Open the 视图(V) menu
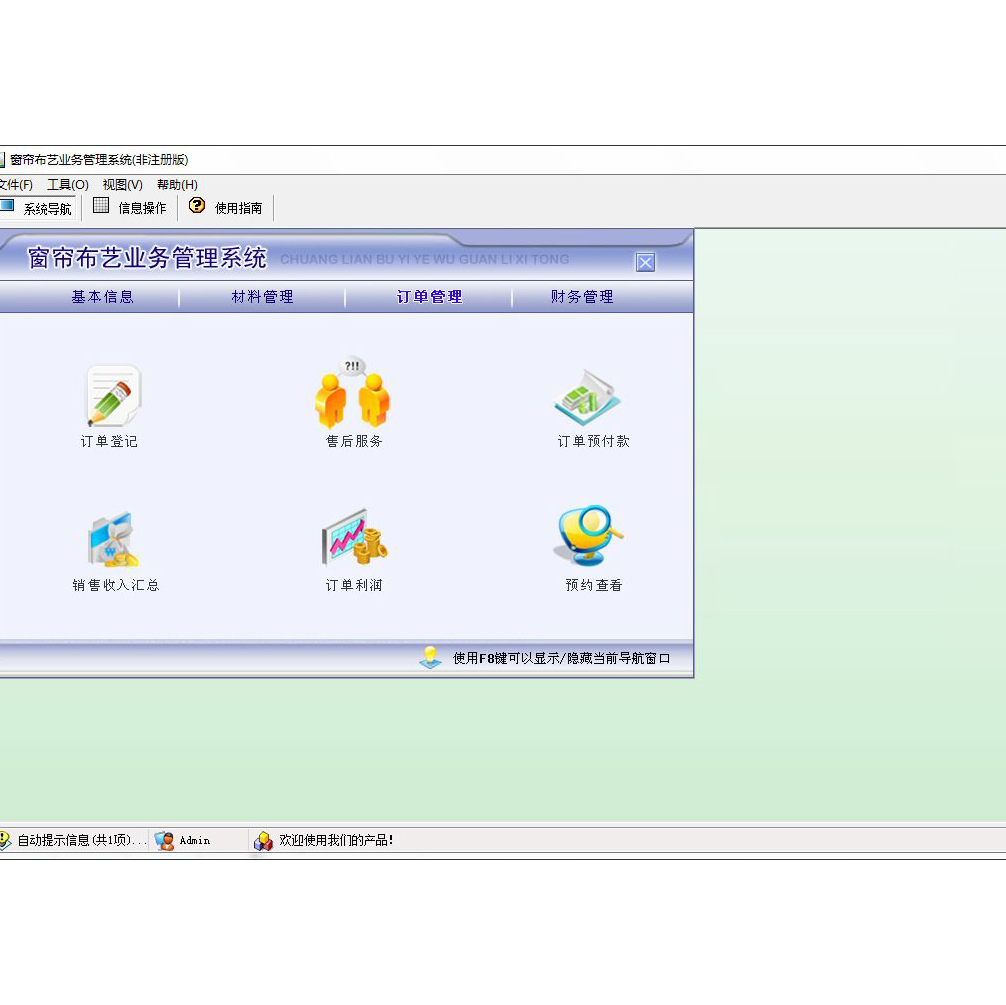The width and height of the screenshot is (1006, 1005). pyautogui.click(x=122, y=185)
